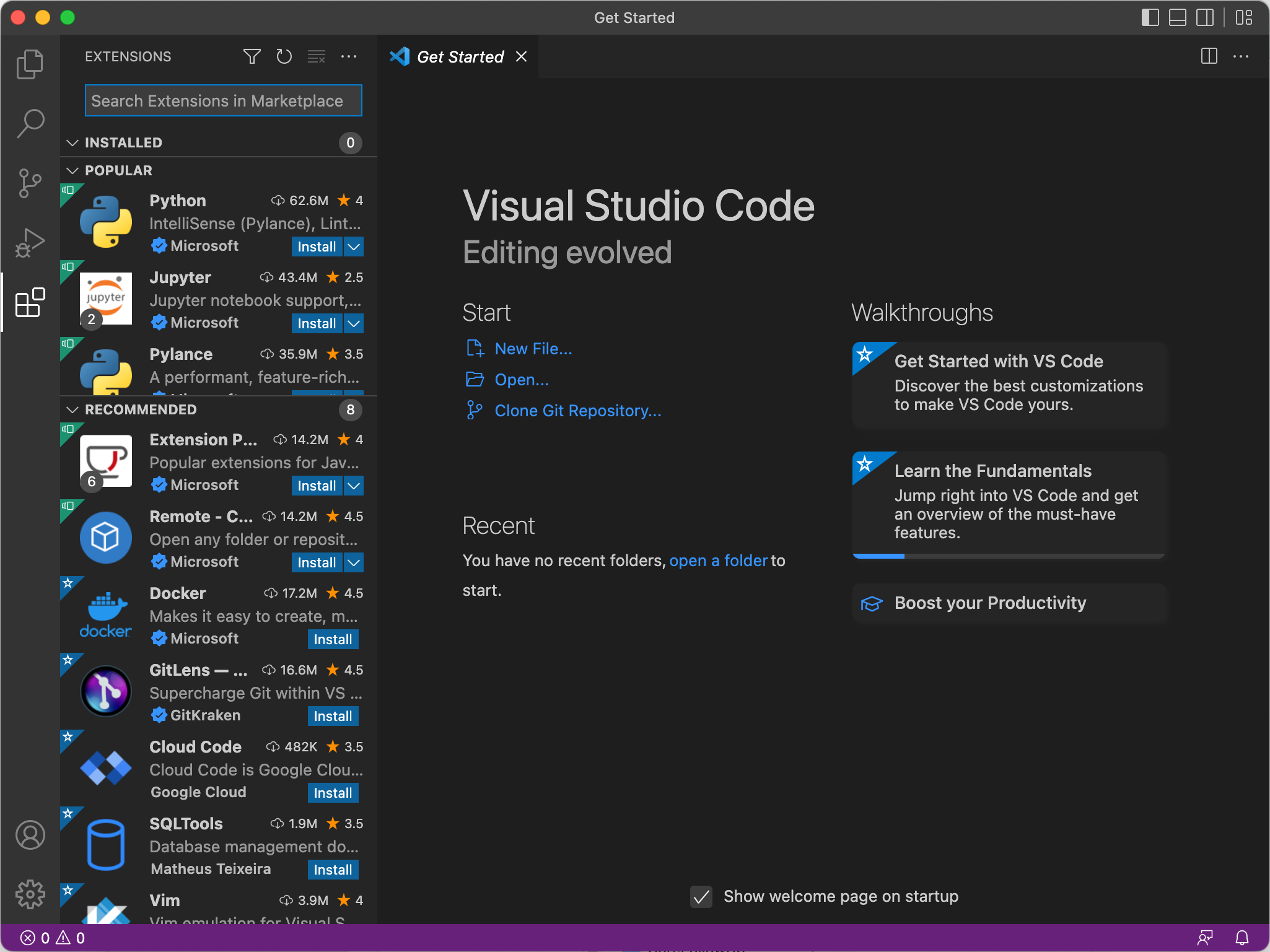Click the notifications bell in status bar
This screenshot has width=1270, height=952.
tap(1242, 938)
